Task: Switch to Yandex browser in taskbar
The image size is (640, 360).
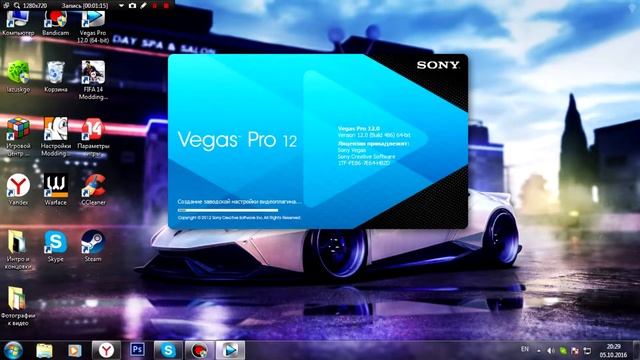Action: point(106,350)
